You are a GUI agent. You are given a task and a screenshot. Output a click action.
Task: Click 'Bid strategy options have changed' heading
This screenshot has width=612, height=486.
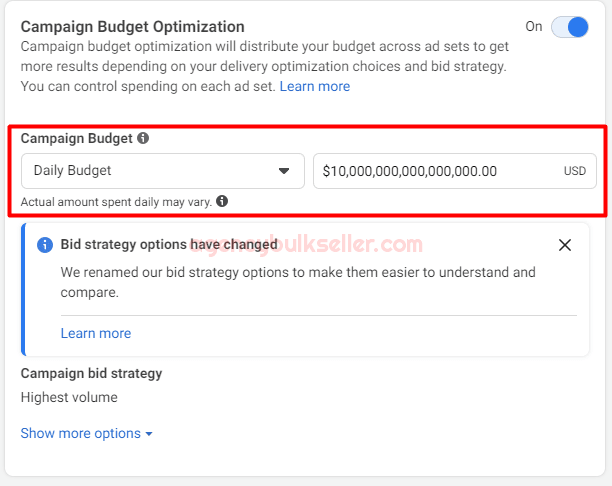[169, 244]
